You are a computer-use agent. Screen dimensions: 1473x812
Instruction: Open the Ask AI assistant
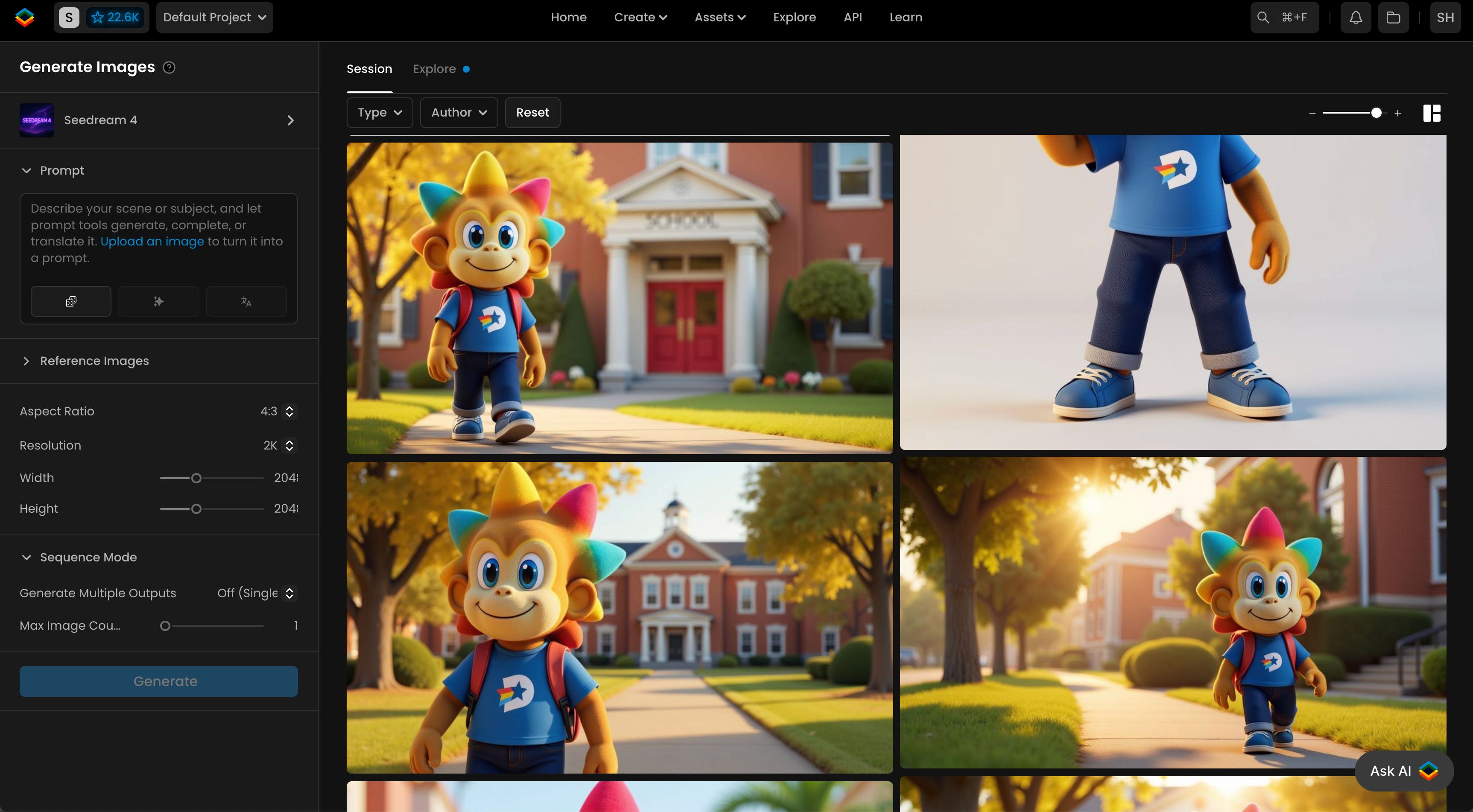click(1403, 770)
